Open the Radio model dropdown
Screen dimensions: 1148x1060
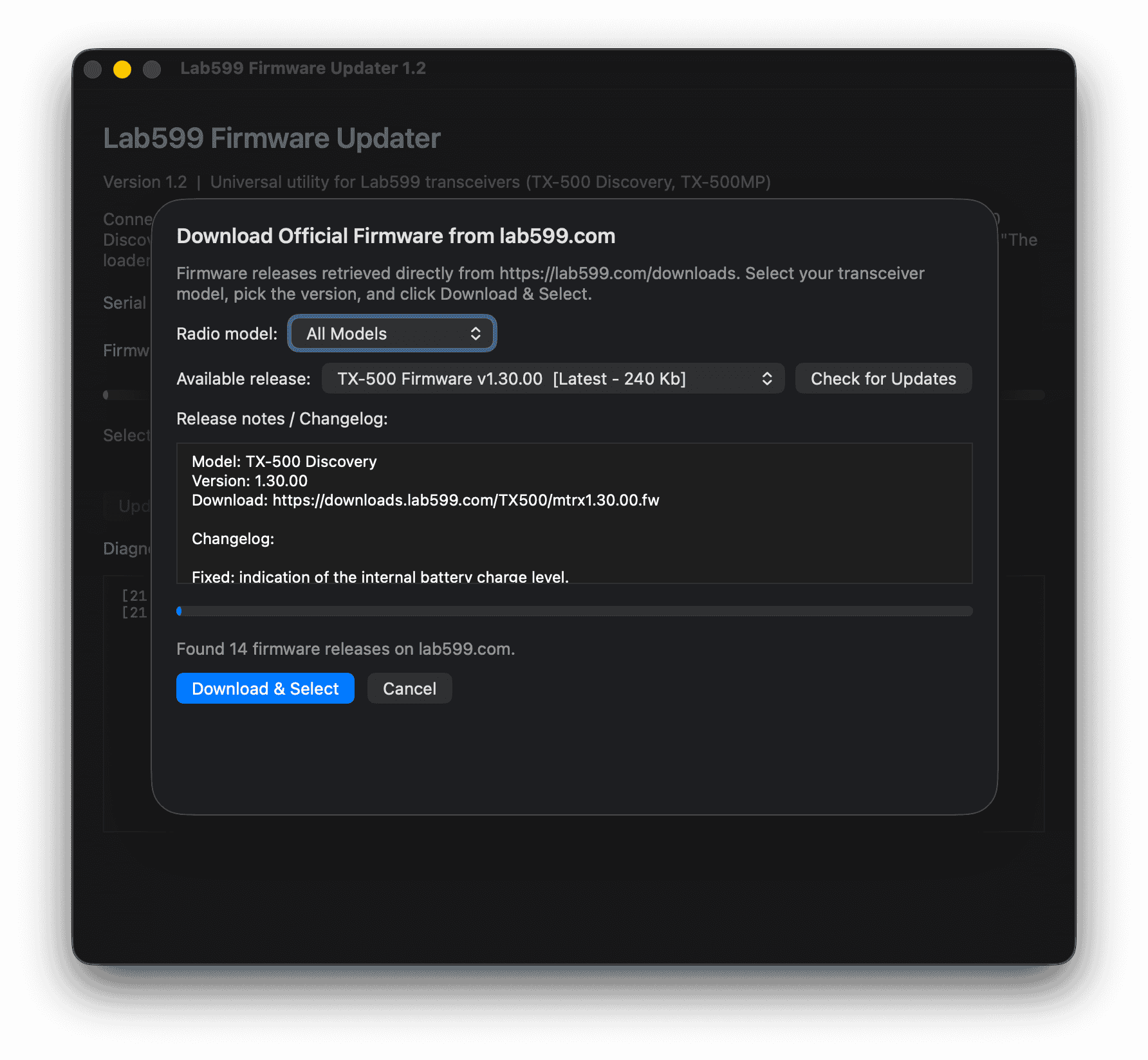coord(392,333)
